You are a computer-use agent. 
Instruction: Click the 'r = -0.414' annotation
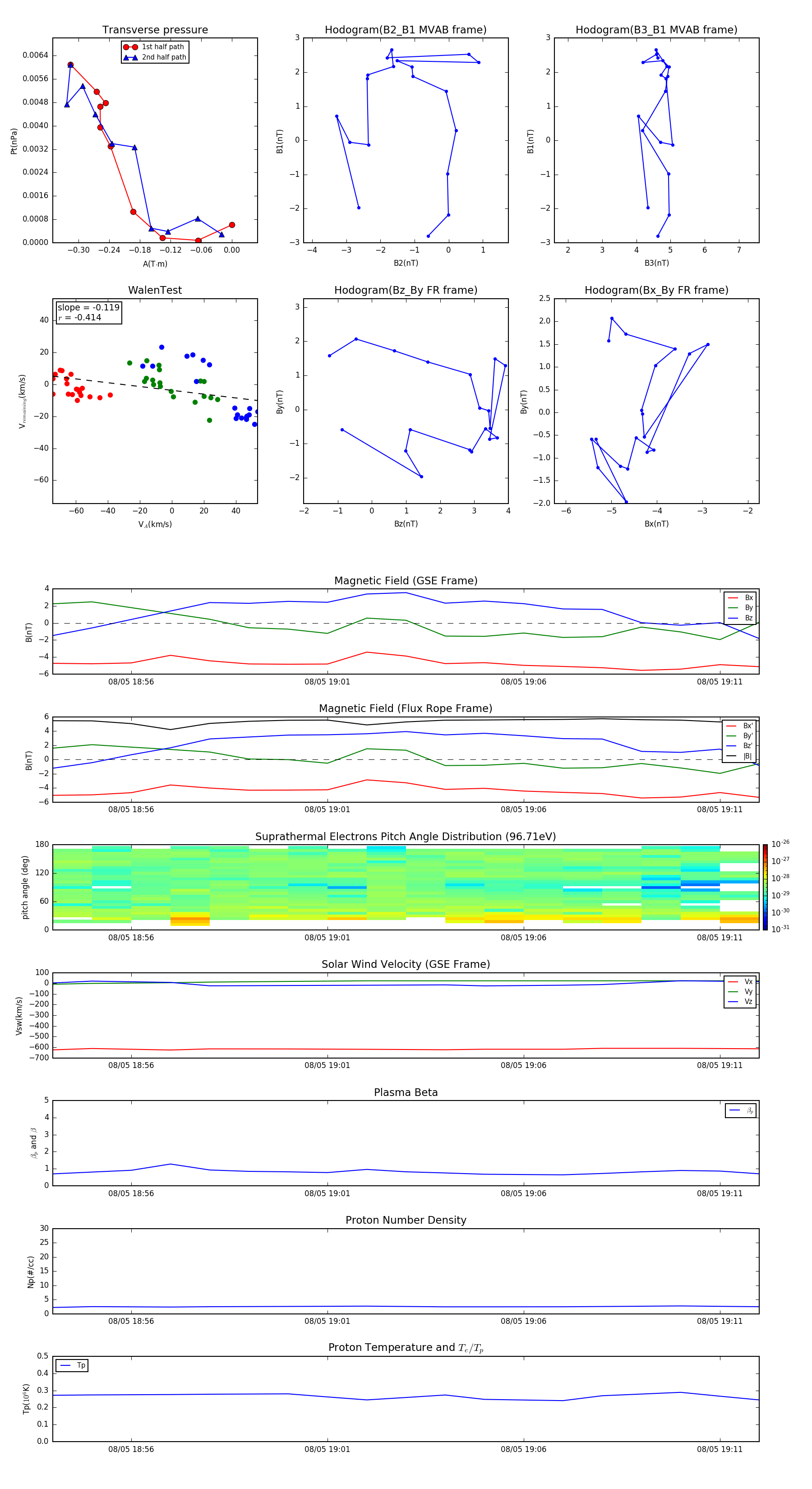(80, 317)
